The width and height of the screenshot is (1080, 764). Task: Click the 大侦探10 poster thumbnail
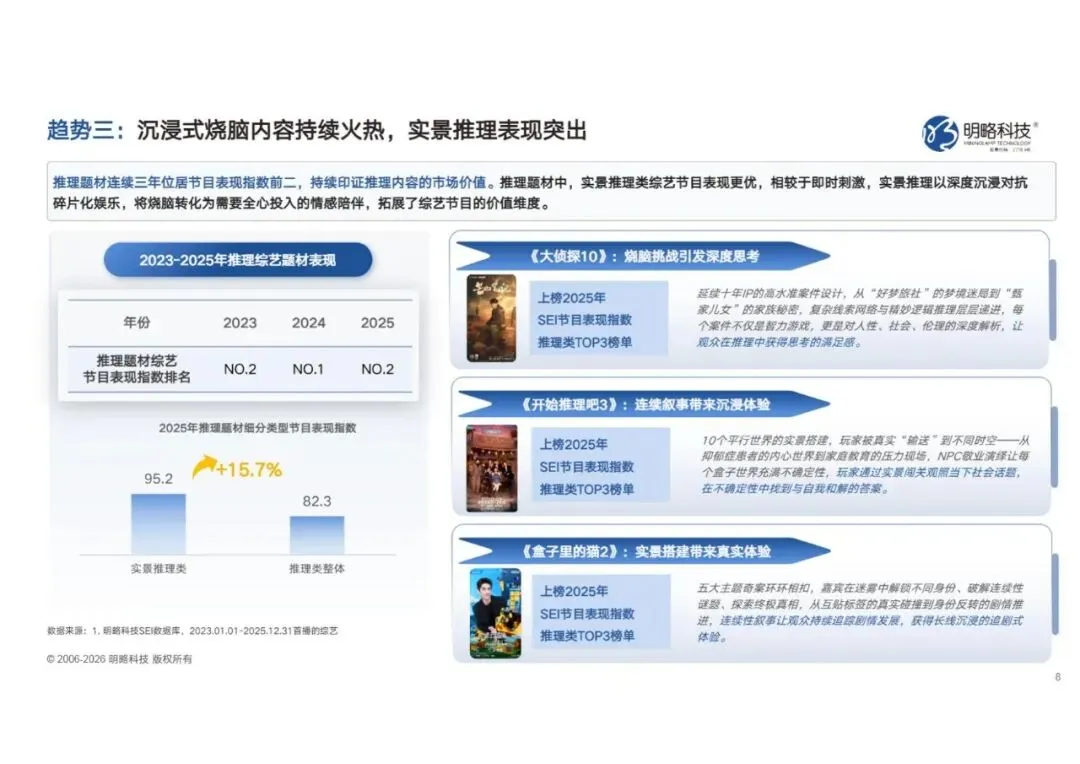(x=491, y=318)
